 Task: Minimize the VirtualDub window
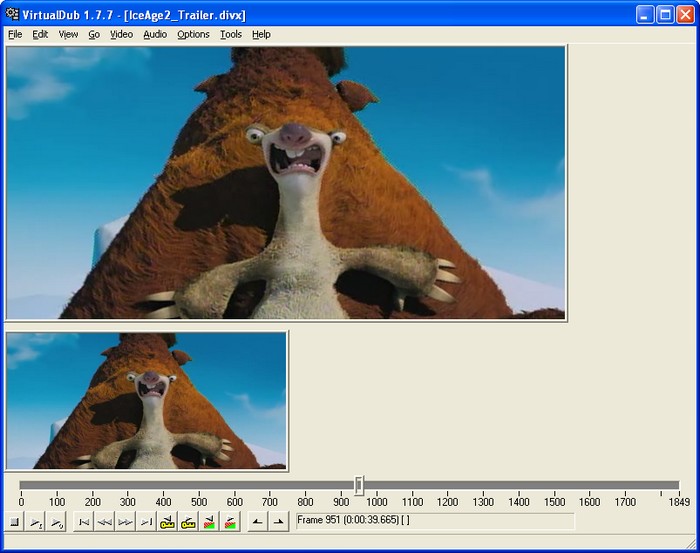[x=644, y=15]
